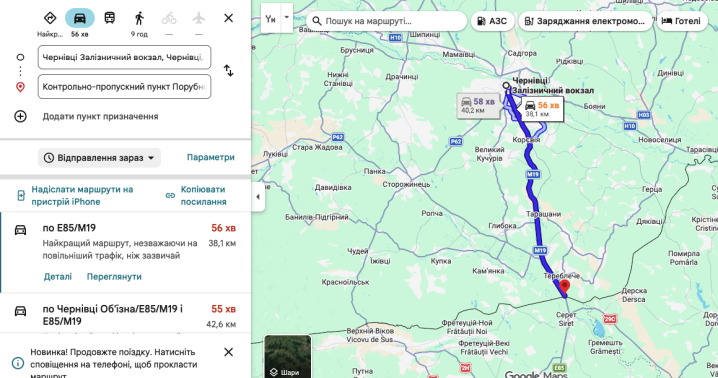Image resolution: width=718 pixels, height=378 pixels.
Task: Click car icon of the Об'їзна route
Action: (x=21, y=311)
